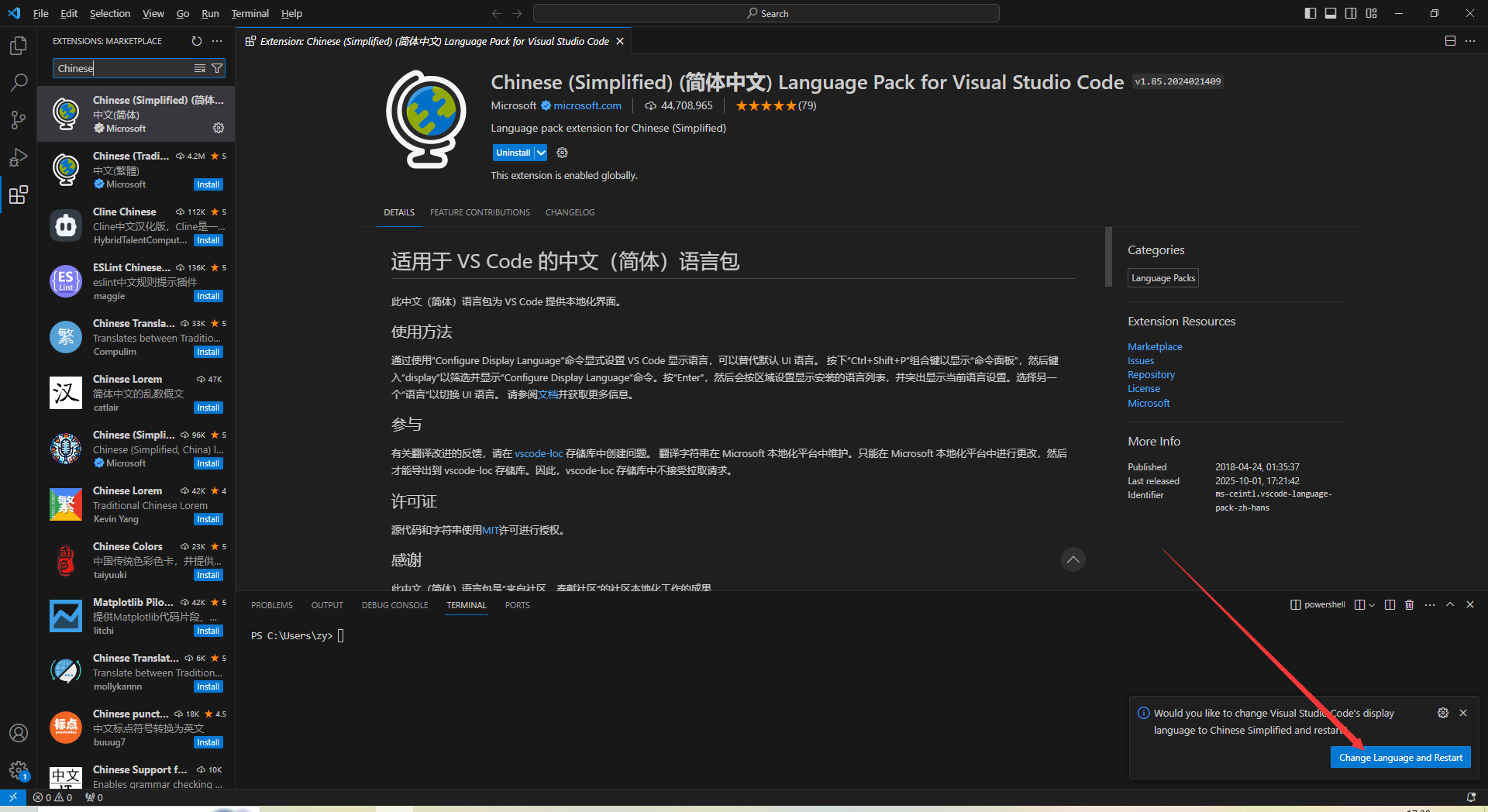
Task: Open terminal panel More Actions ellipsis
Action: [1430, 604]
